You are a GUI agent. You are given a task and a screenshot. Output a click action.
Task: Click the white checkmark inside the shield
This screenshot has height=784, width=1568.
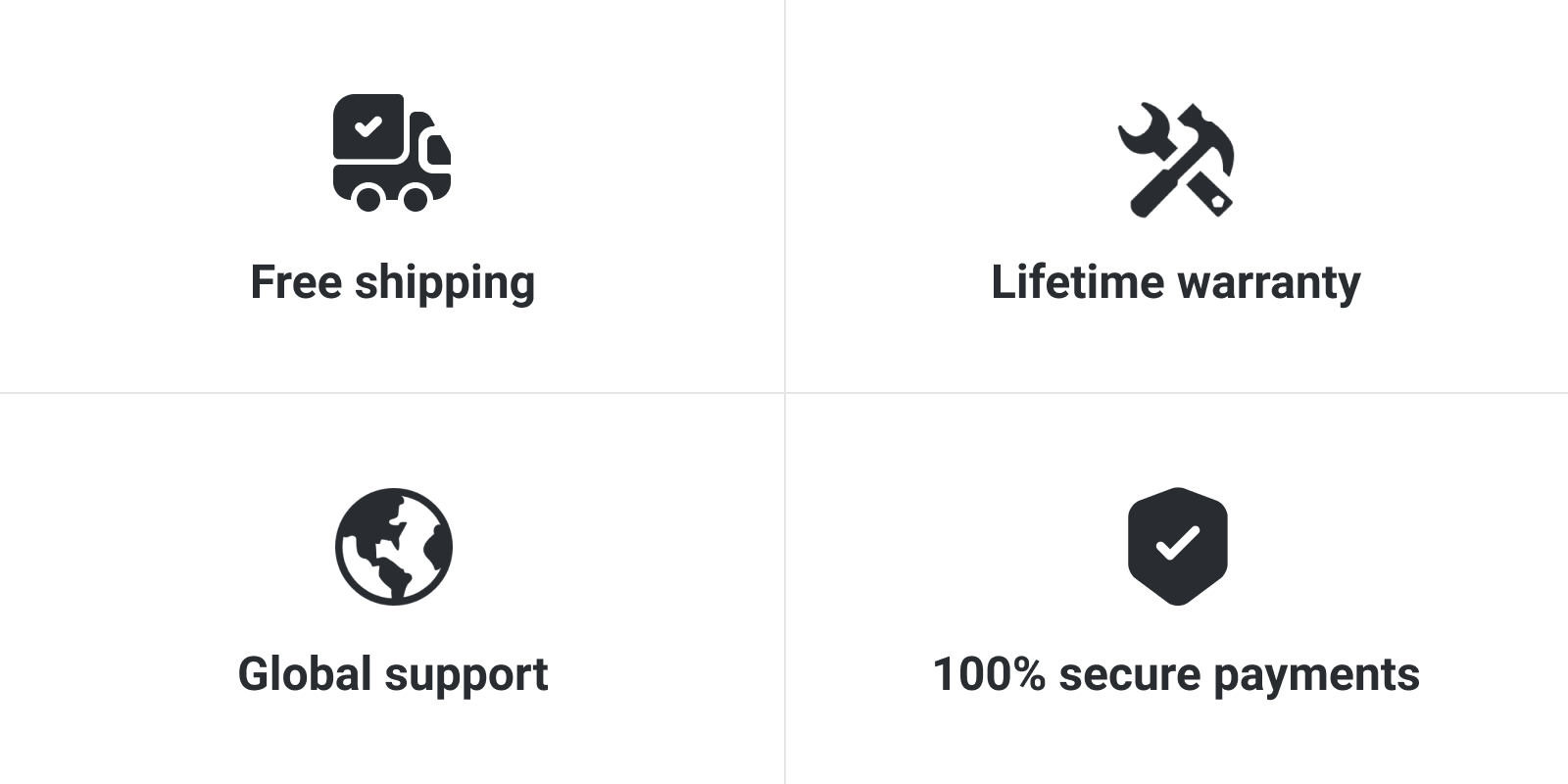[1177, 543]
